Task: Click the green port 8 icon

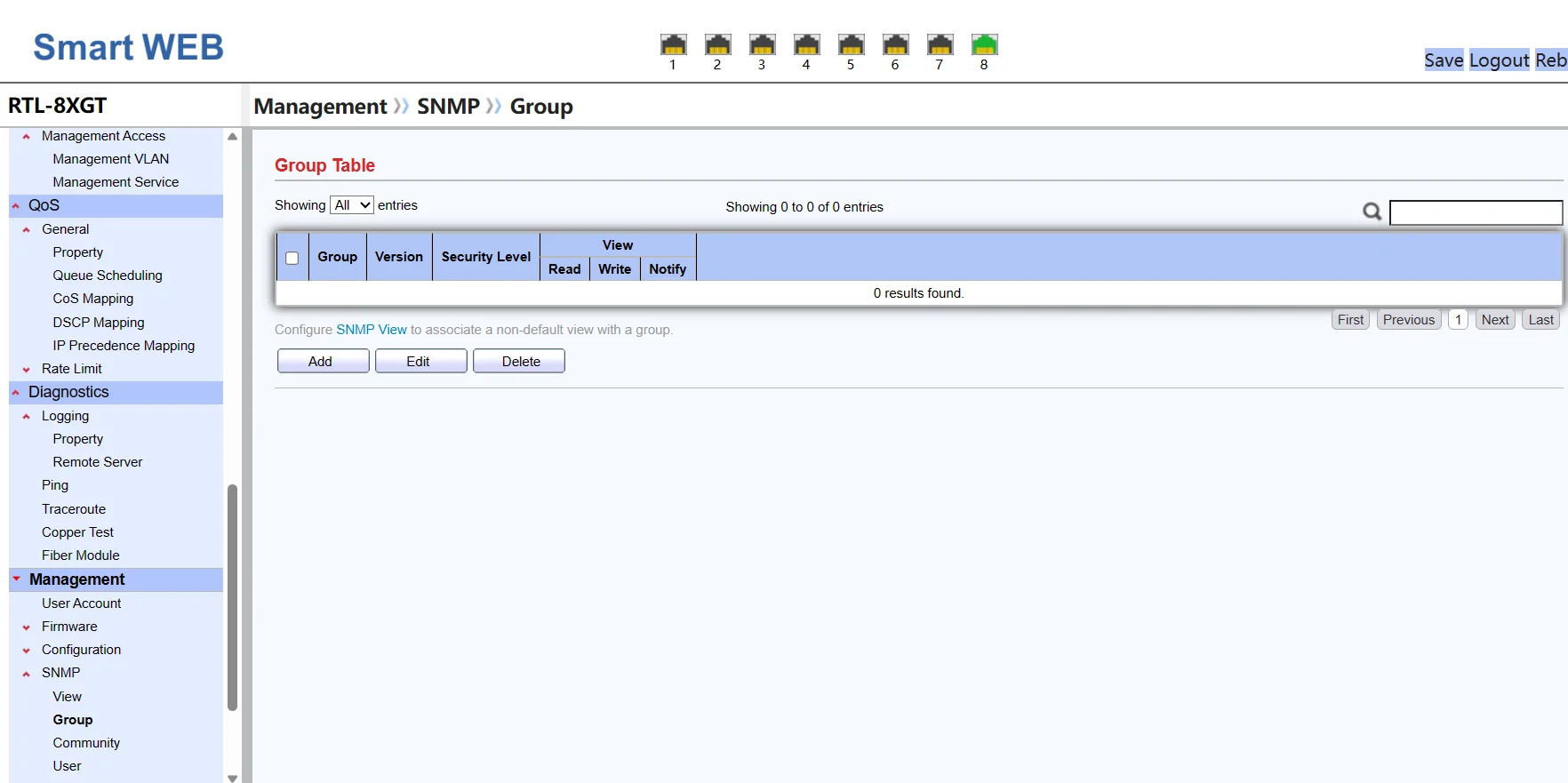Action: 984,44
